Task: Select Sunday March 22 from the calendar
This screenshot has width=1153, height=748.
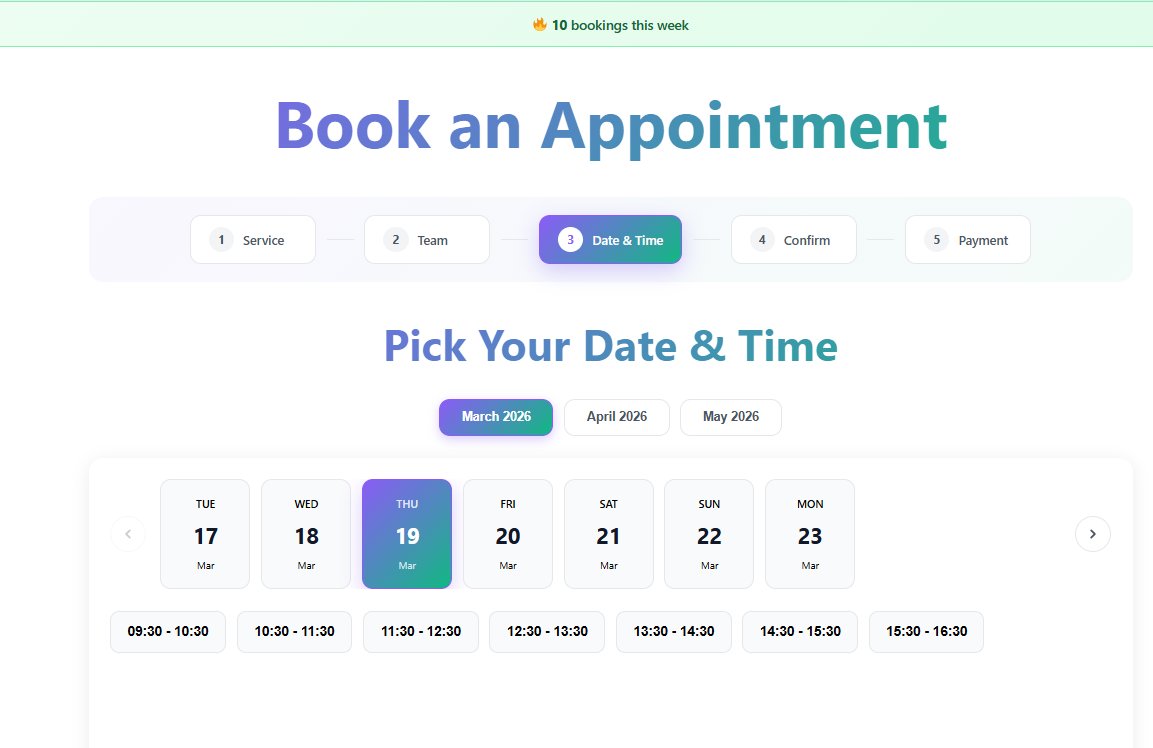Action: pyautogui.click(x=708, y=533)
